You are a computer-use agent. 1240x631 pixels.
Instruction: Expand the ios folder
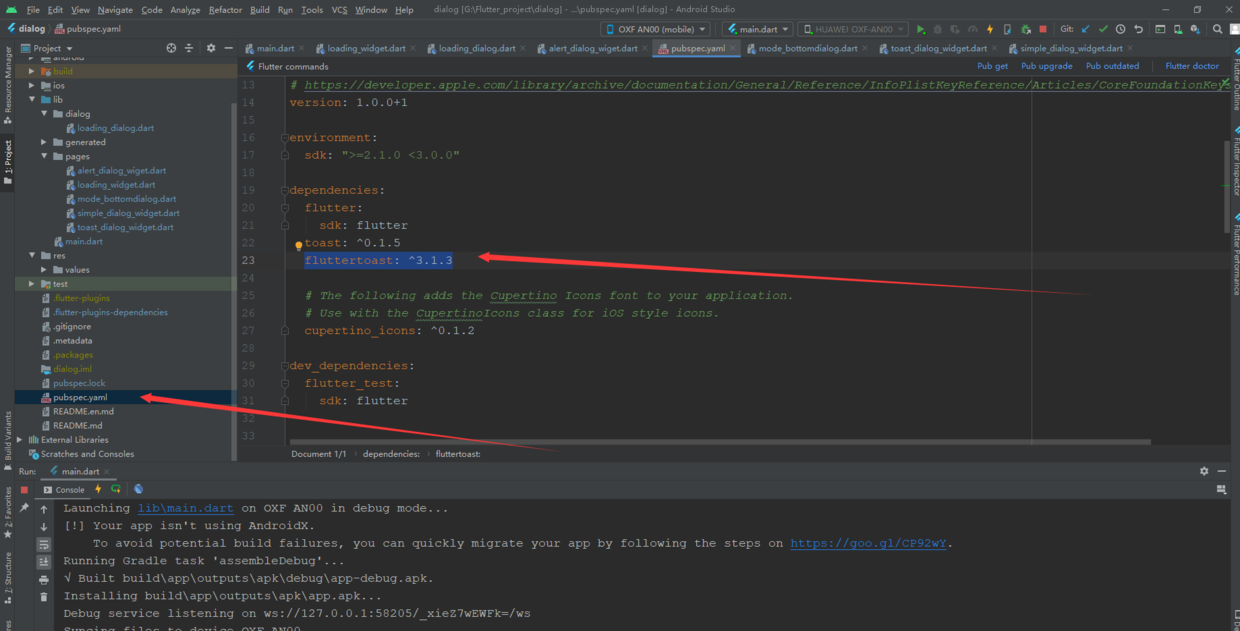31,86
